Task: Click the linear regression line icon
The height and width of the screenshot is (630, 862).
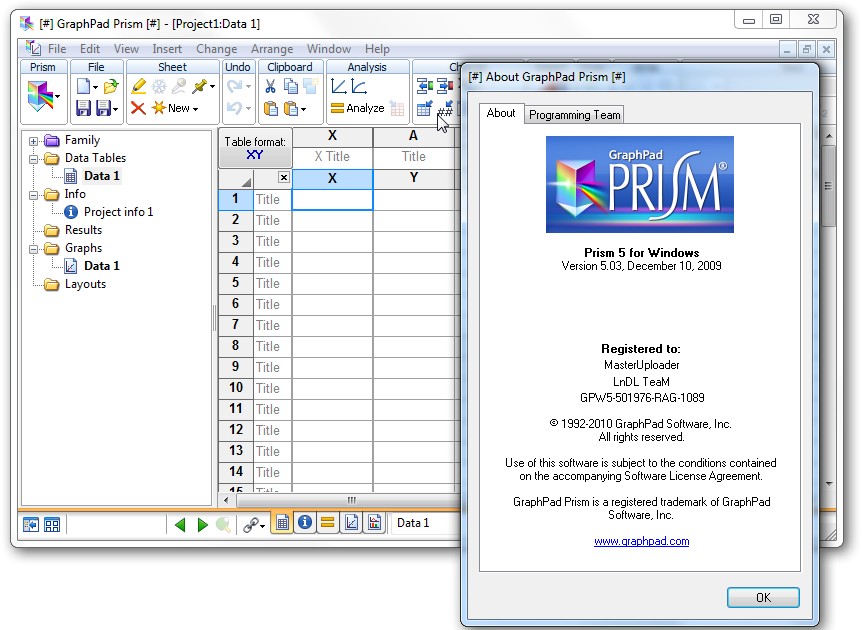Action: [339, 86]
